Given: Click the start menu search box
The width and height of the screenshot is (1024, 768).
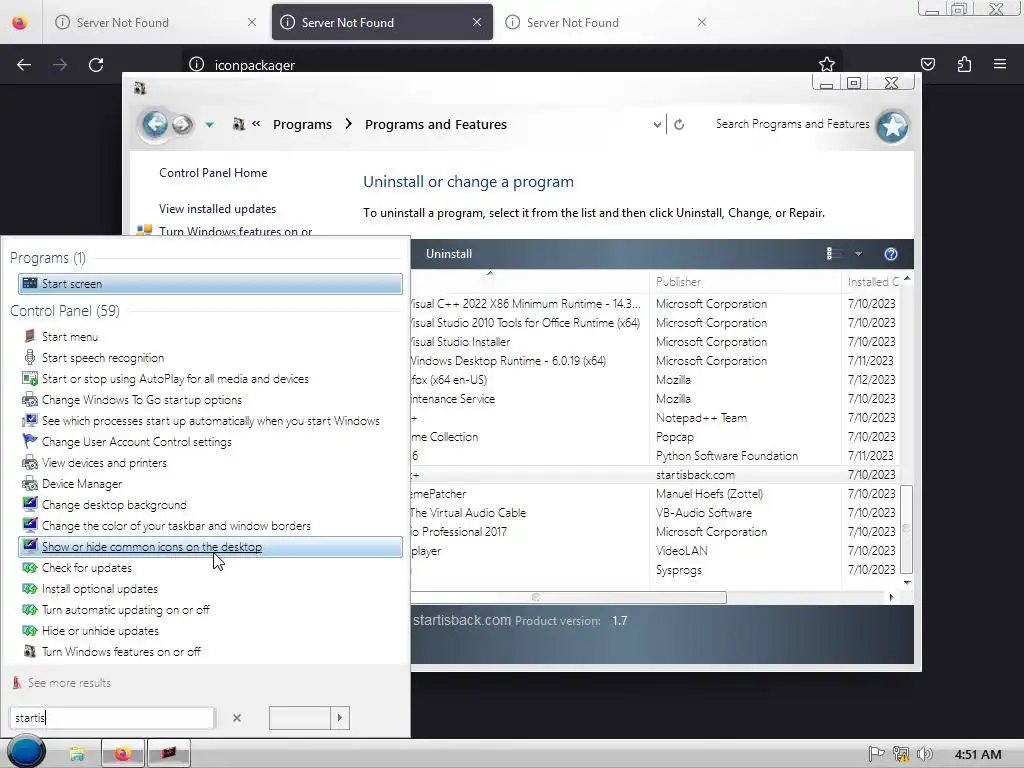Looking at the screenshot, I should 112,718.
